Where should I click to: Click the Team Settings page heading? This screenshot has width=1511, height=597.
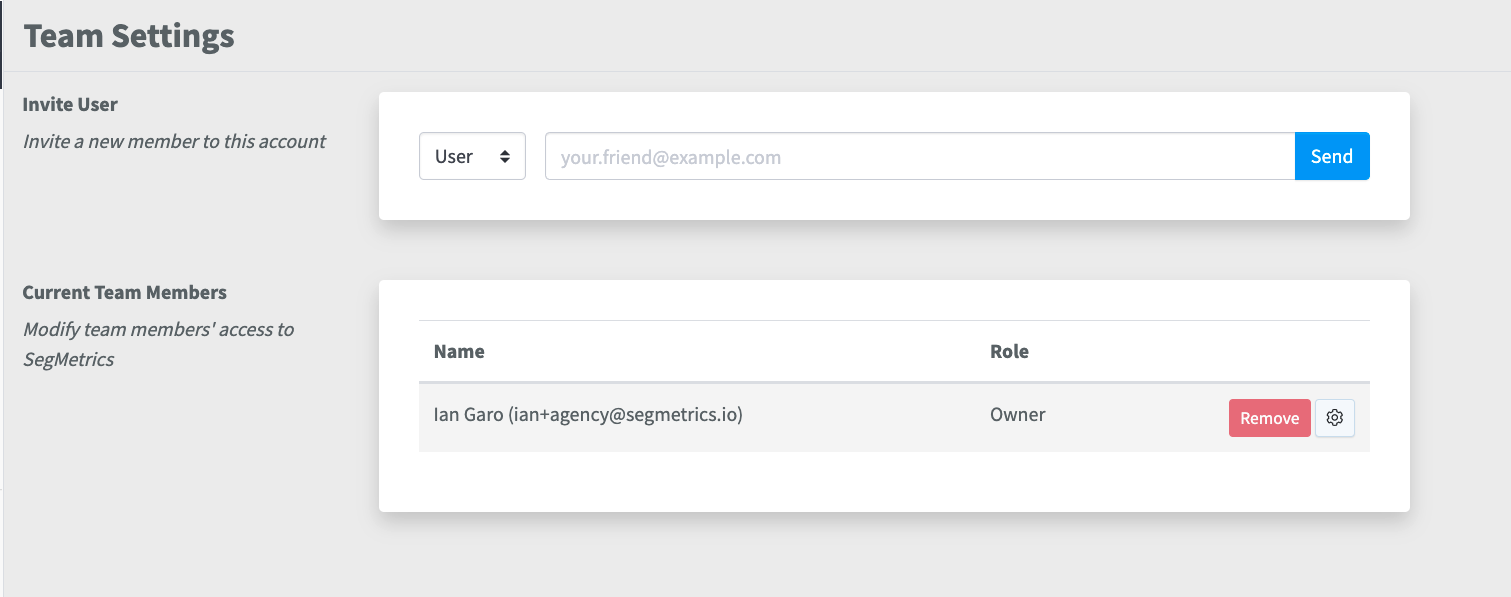tap(129, 36)
